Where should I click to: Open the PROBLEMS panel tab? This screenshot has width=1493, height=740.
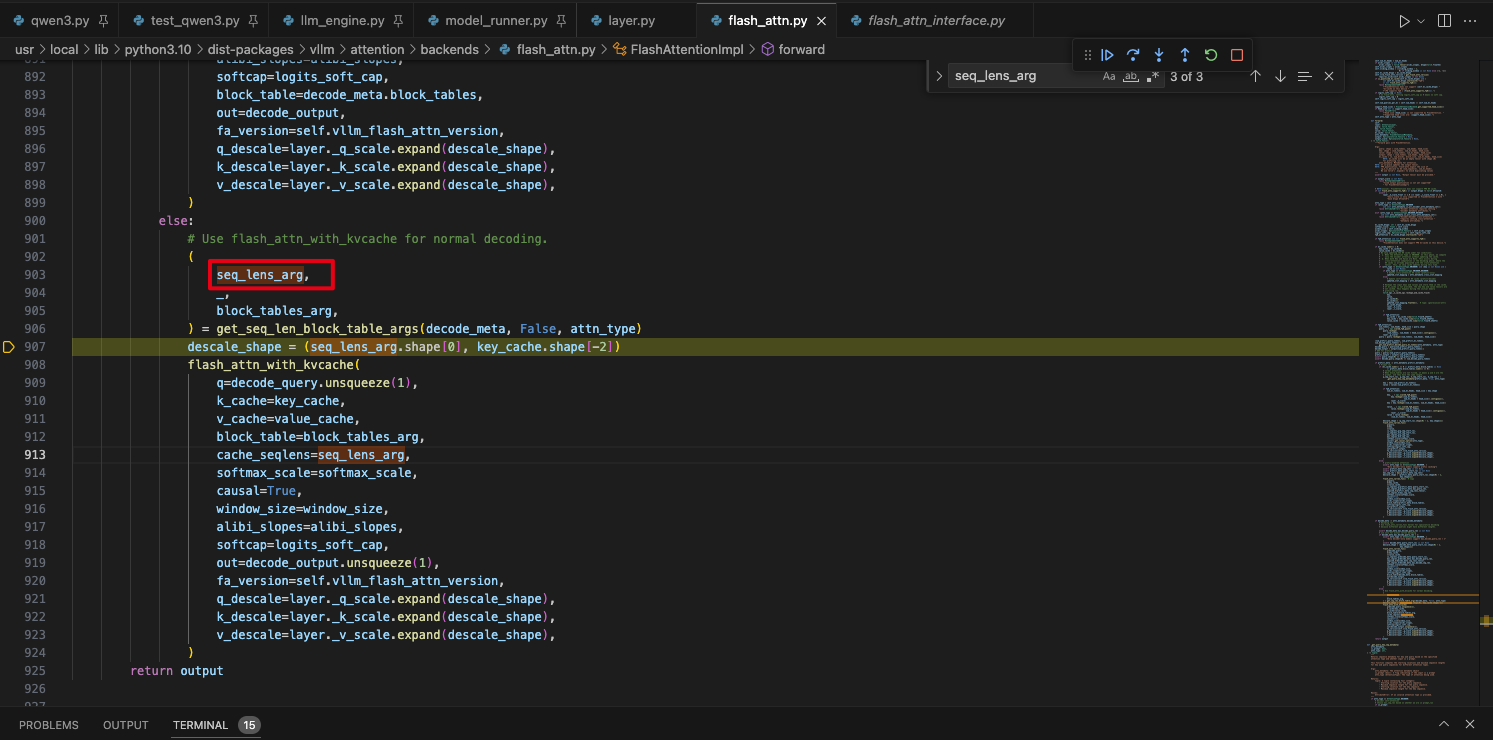48,725
